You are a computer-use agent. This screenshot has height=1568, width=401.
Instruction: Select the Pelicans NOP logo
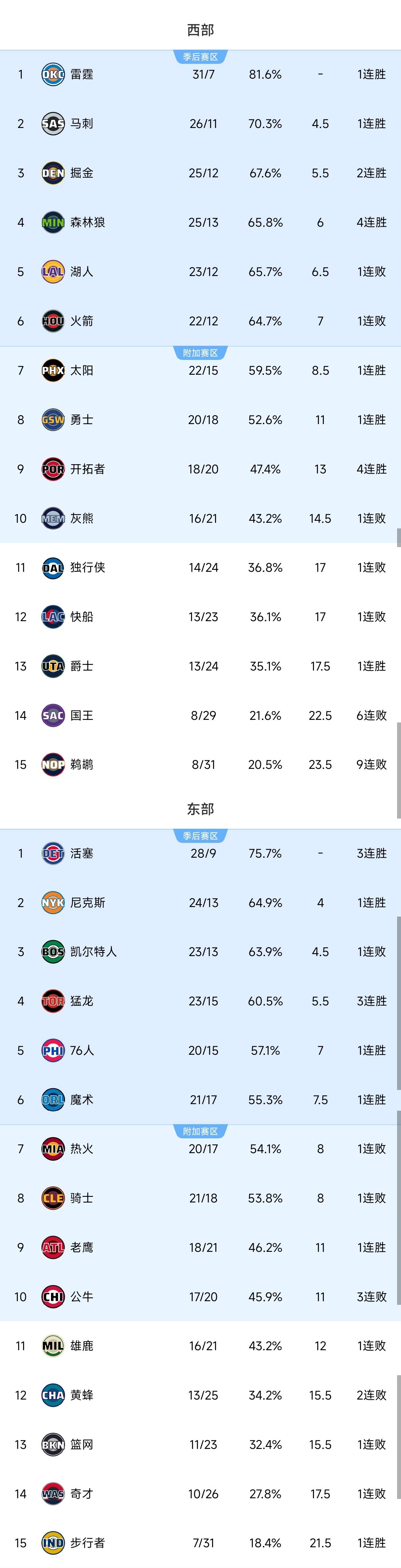pos(53,765)
